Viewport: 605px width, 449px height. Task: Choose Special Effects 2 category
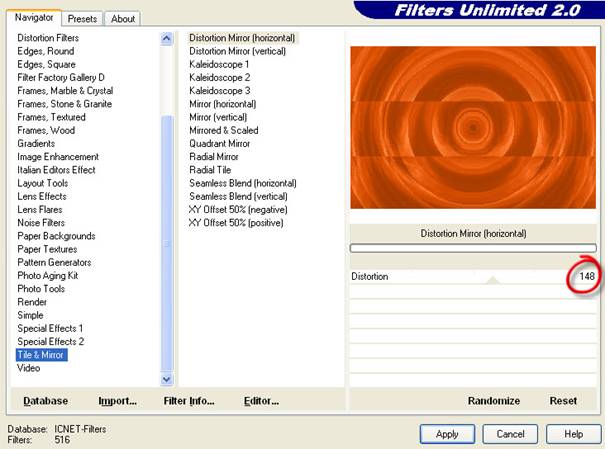[x=51, y=341]
